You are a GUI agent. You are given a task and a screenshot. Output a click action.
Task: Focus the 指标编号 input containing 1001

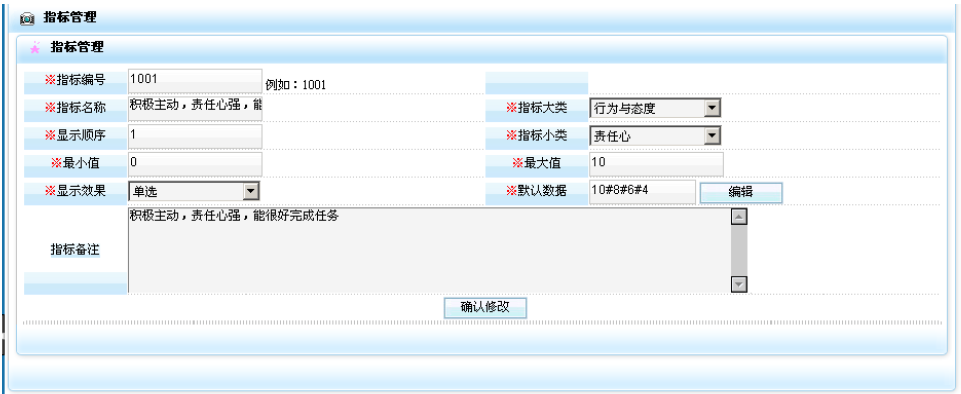point(195,80)
